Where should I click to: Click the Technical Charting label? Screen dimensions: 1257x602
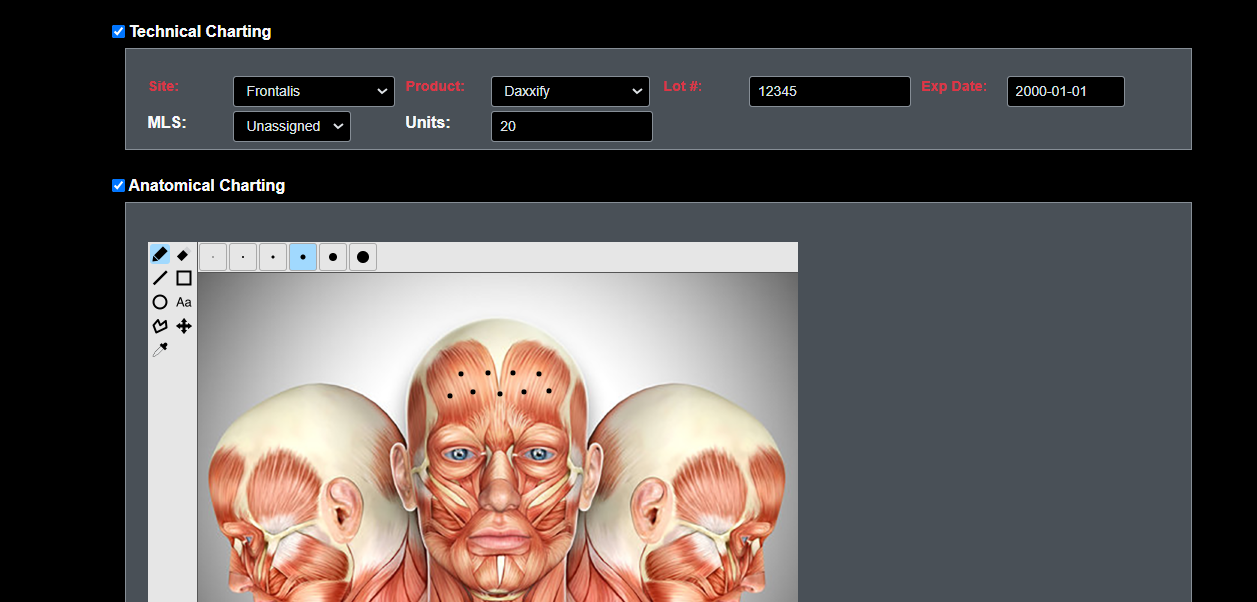200,32
